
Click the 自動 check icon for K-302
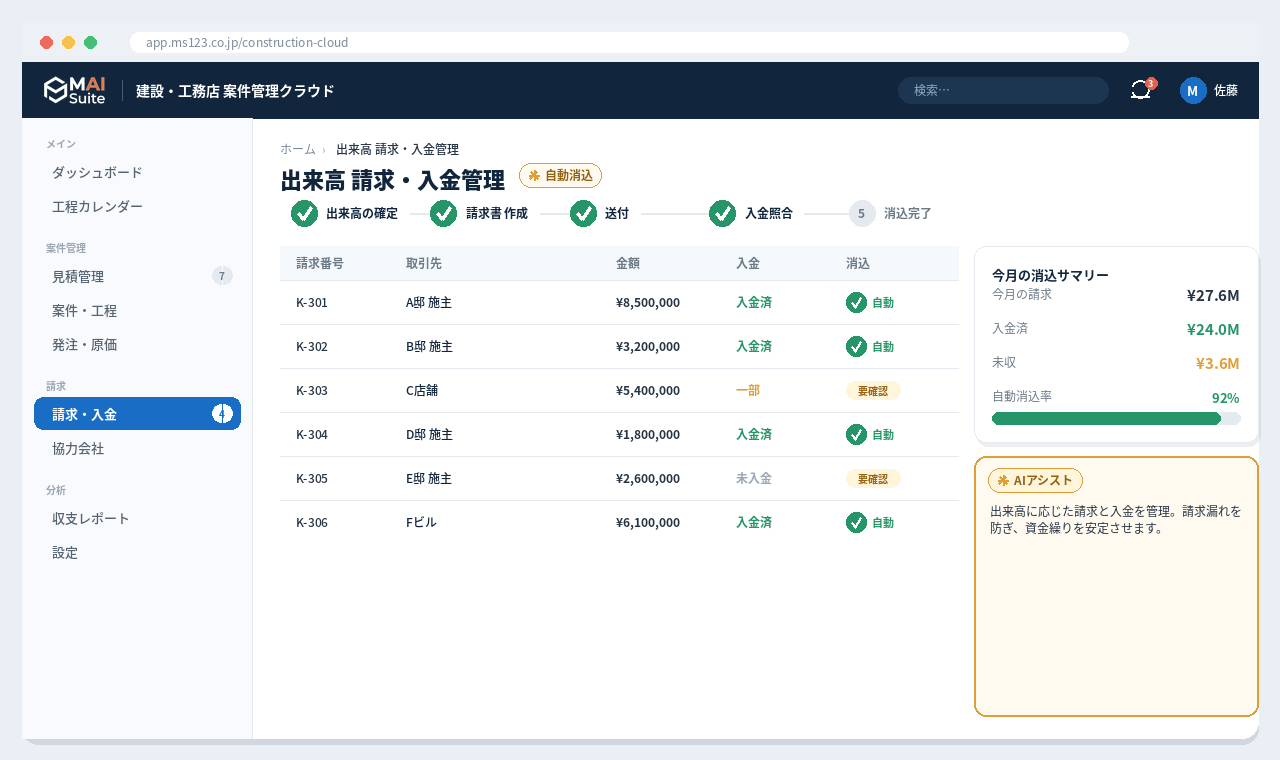click(856, 347)
